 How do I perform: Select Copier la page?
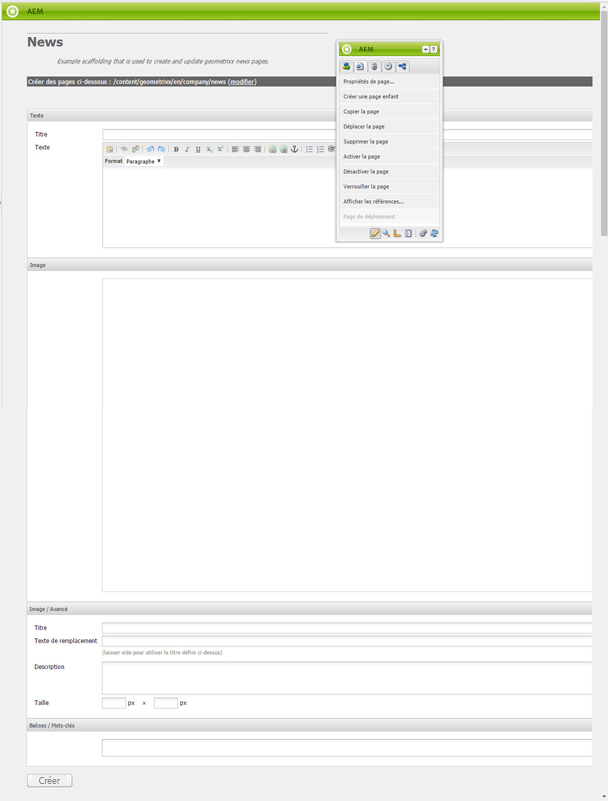[x=389, y=111]
